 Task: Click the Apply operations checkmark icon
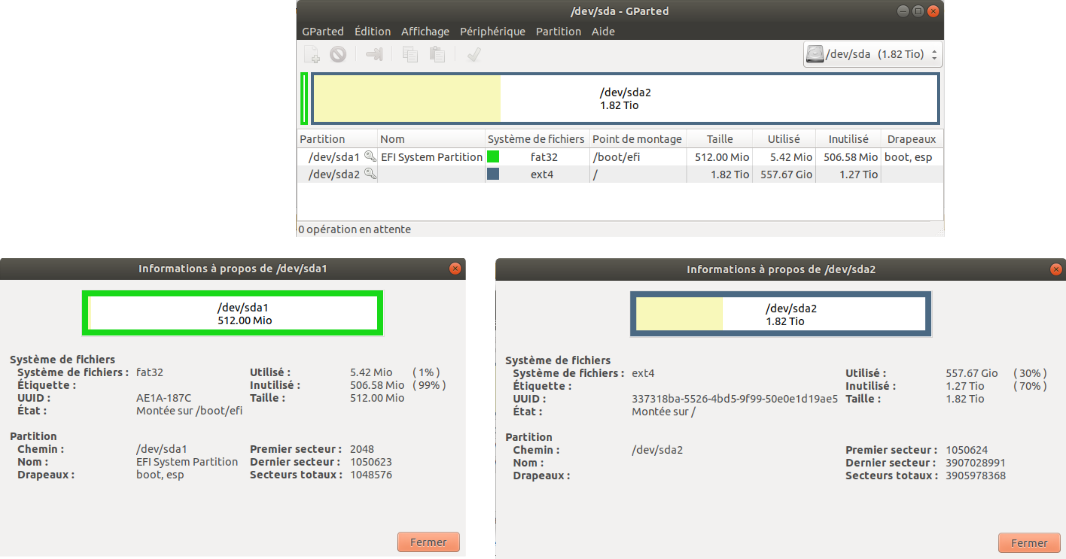474,54
